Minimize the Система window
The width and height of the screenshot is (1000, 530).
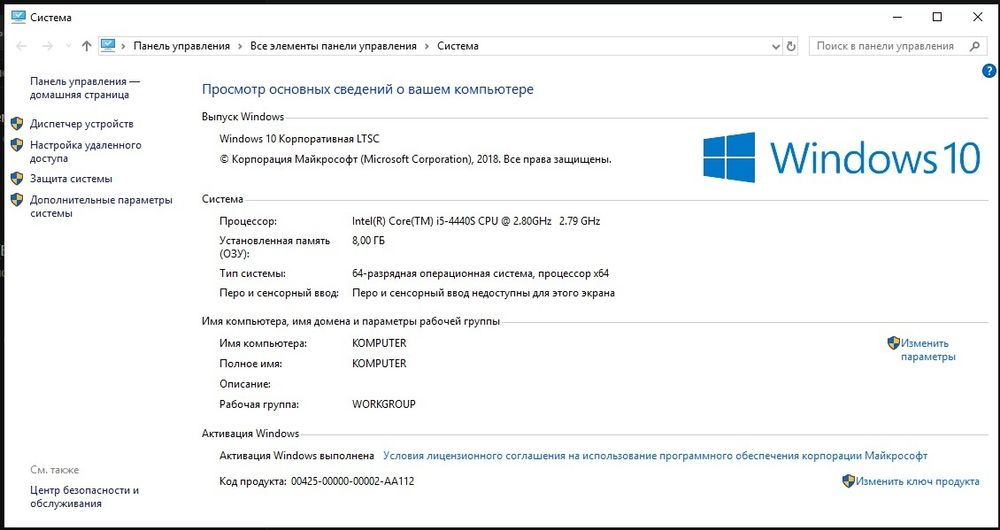tap(896, 17)
